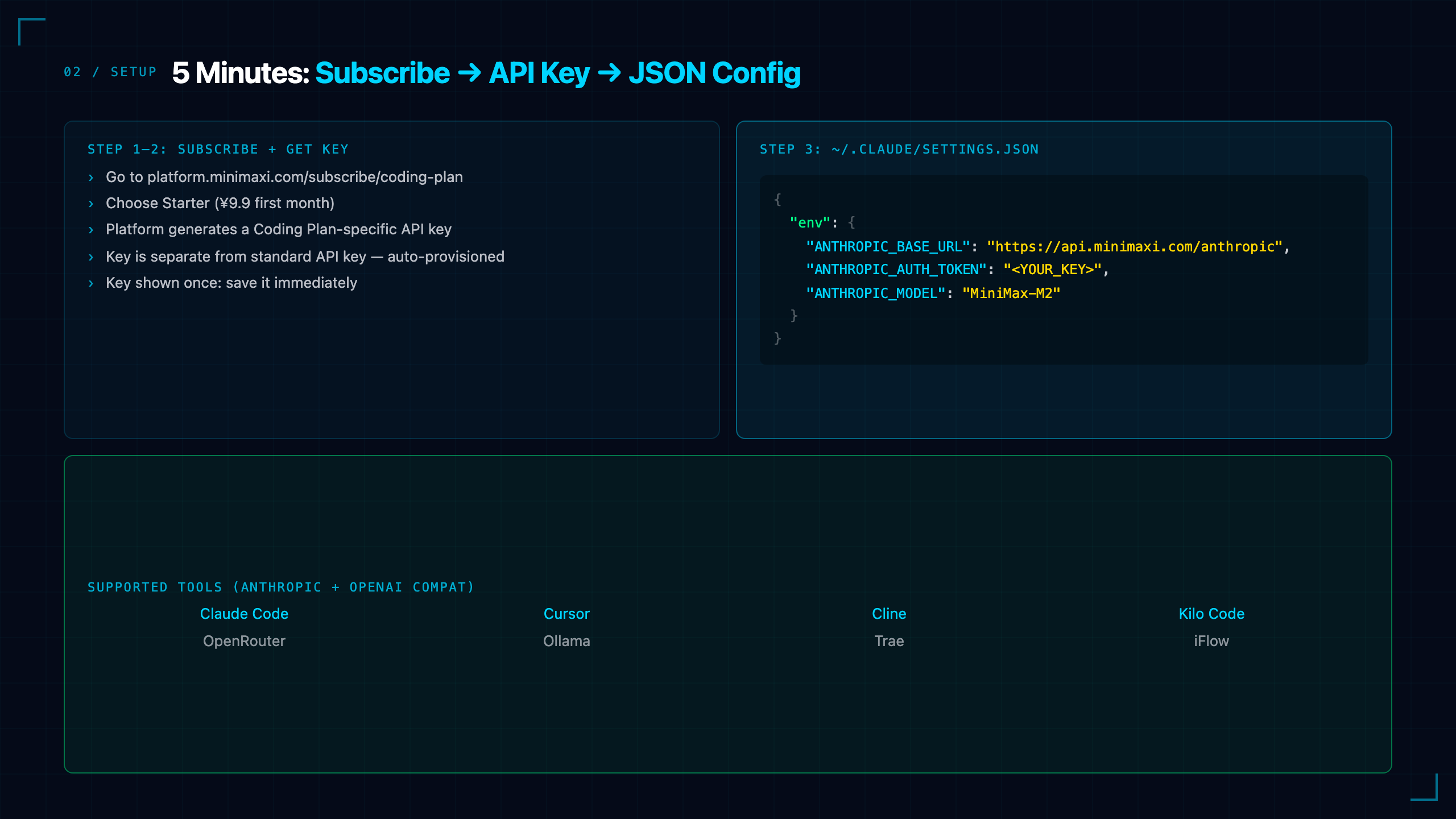This screenshot has width=1456, height=819.
Task: Click the arrow before JSON Config in title
Action: coord(609,73)
